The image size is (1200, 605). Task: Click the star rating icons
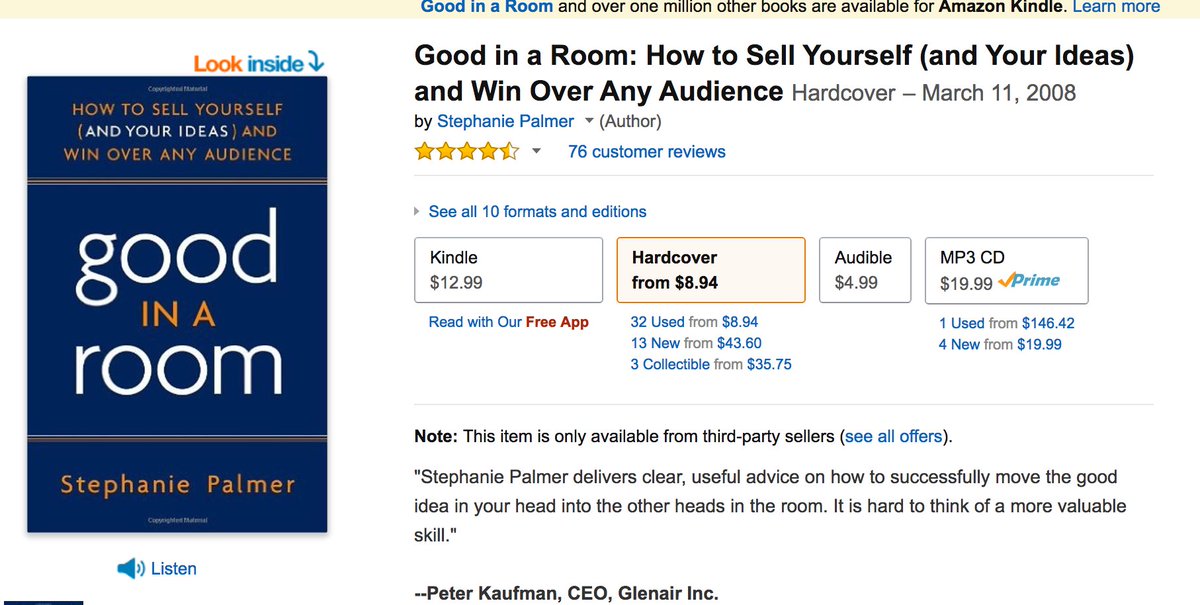[x=467, y=152]
